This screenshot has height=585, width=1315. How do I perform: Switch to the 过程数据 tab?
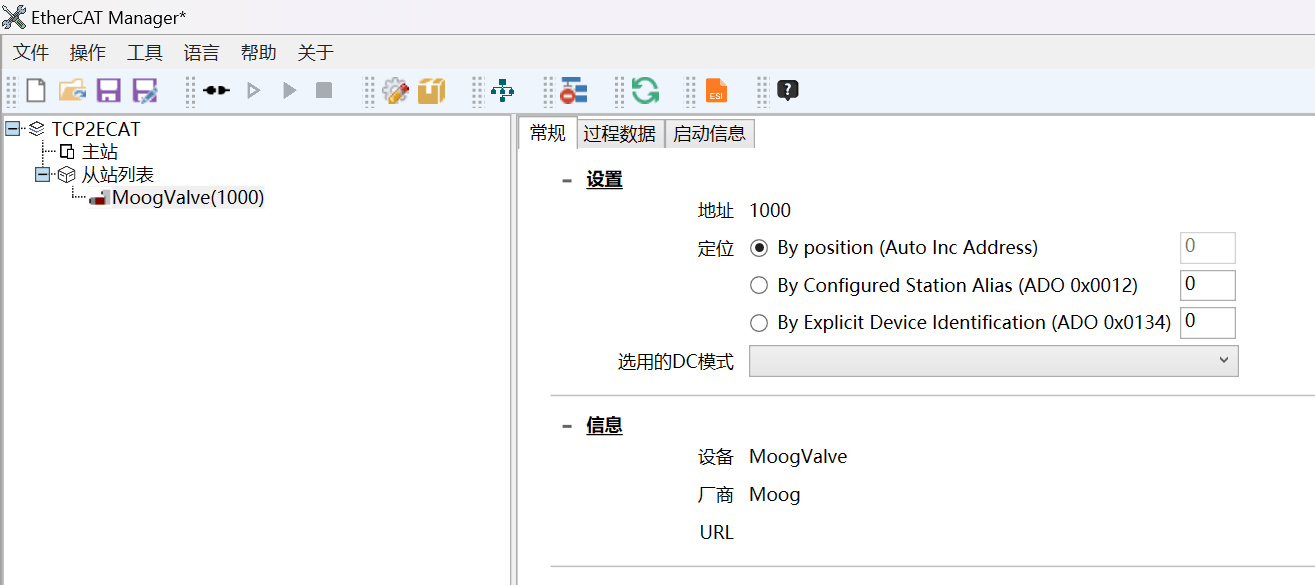(x=620, y=134)
